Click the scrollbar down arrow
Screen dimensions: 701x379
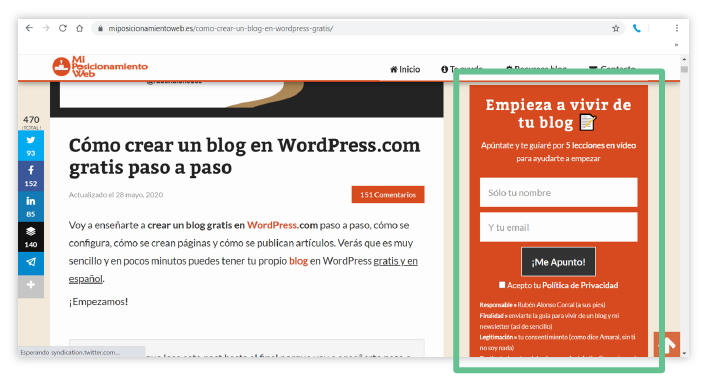684,353
